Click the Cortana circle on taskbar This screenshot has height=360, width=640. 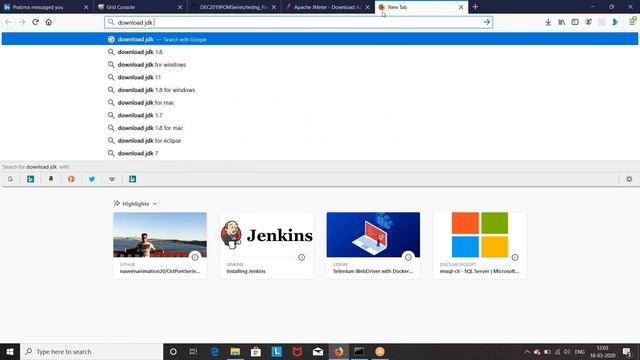click(x=173, y=351)
